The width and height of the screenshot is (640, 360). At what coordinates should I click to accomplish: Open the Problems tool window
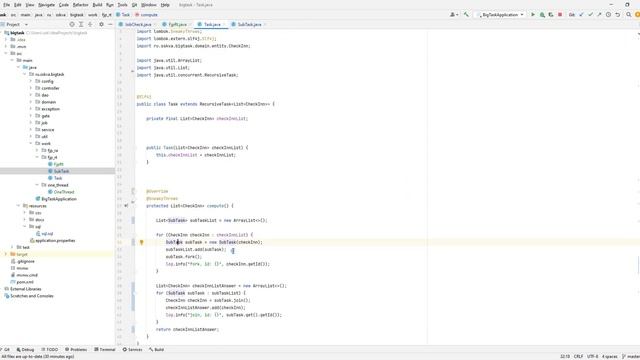[x=76, y=350]
